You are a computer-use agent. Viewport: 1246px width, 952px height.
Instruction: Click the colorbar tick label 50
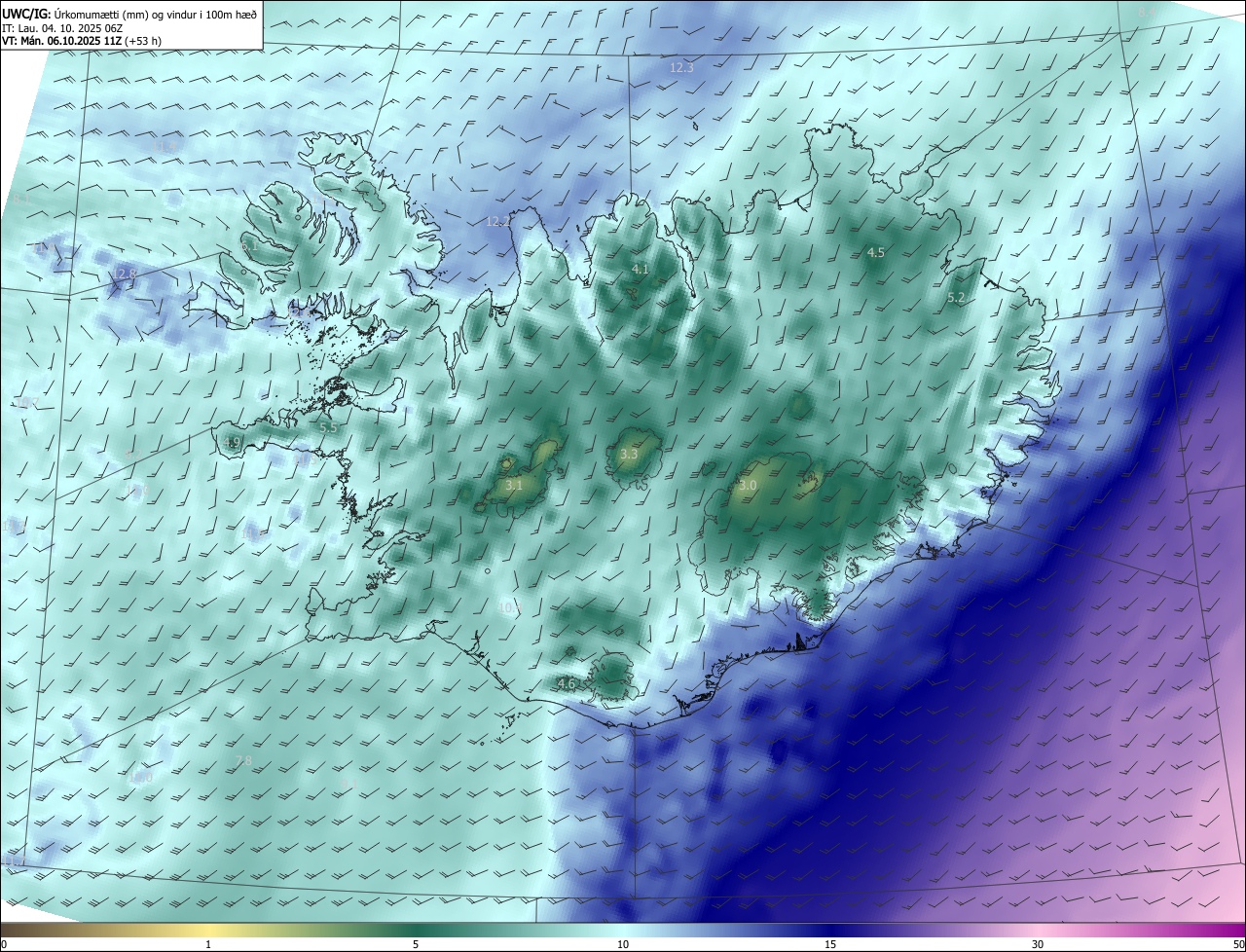pos(1238,944)
